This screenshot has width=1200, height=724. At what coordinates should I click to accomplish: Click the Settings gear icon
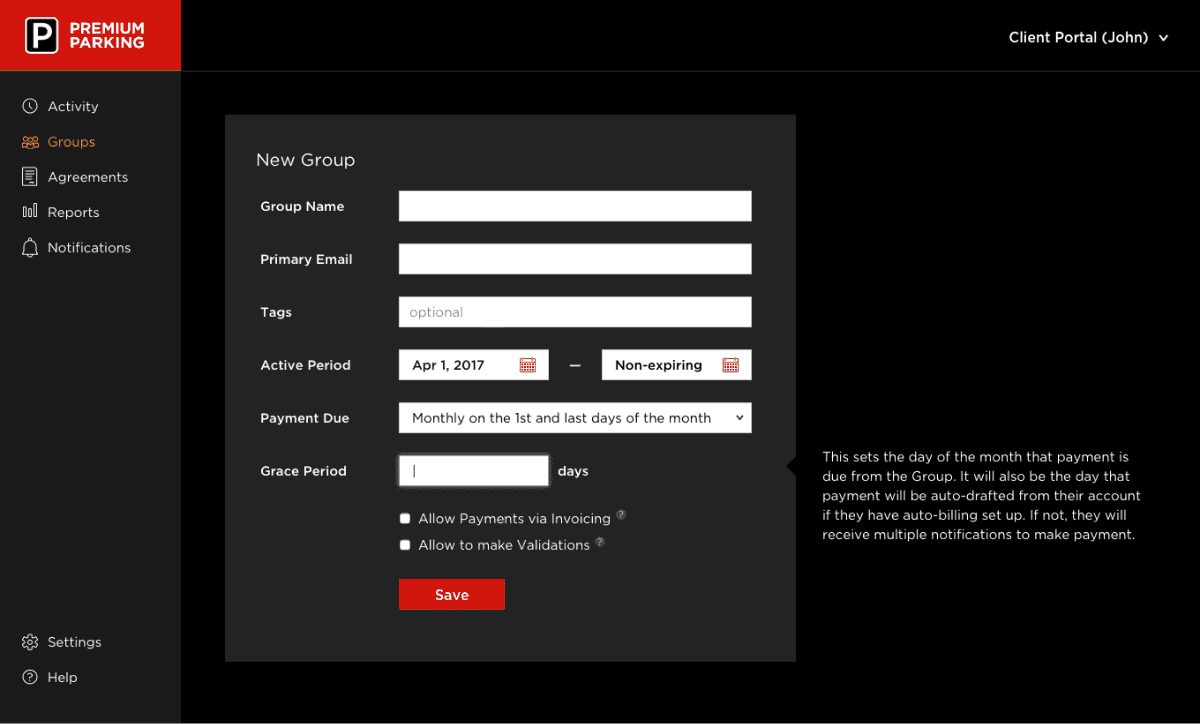tap(30, 641)
